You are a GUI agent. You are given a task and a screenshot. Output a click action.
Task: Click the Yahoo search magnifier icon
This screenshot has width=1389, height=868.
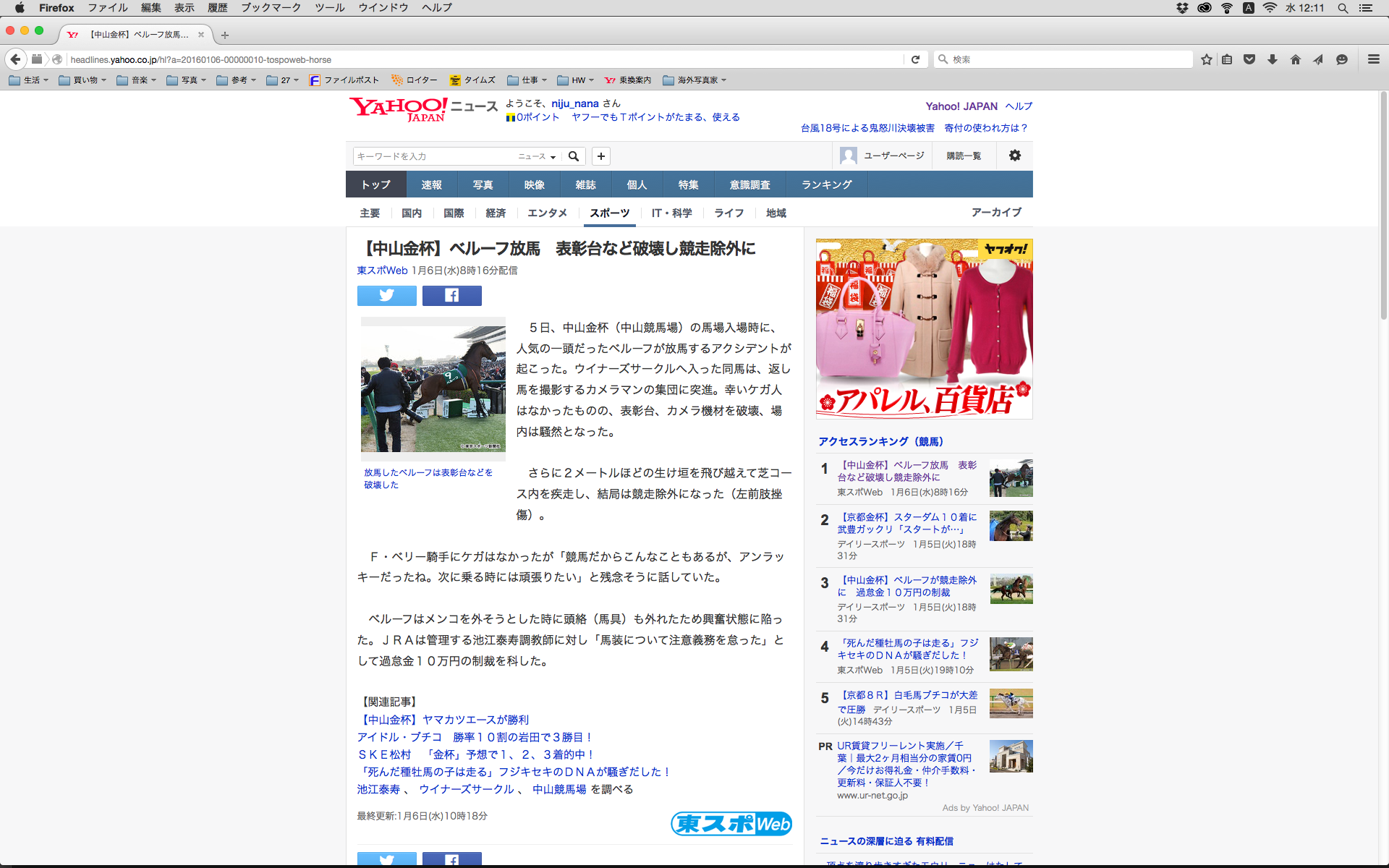click(x=574, y=156)
